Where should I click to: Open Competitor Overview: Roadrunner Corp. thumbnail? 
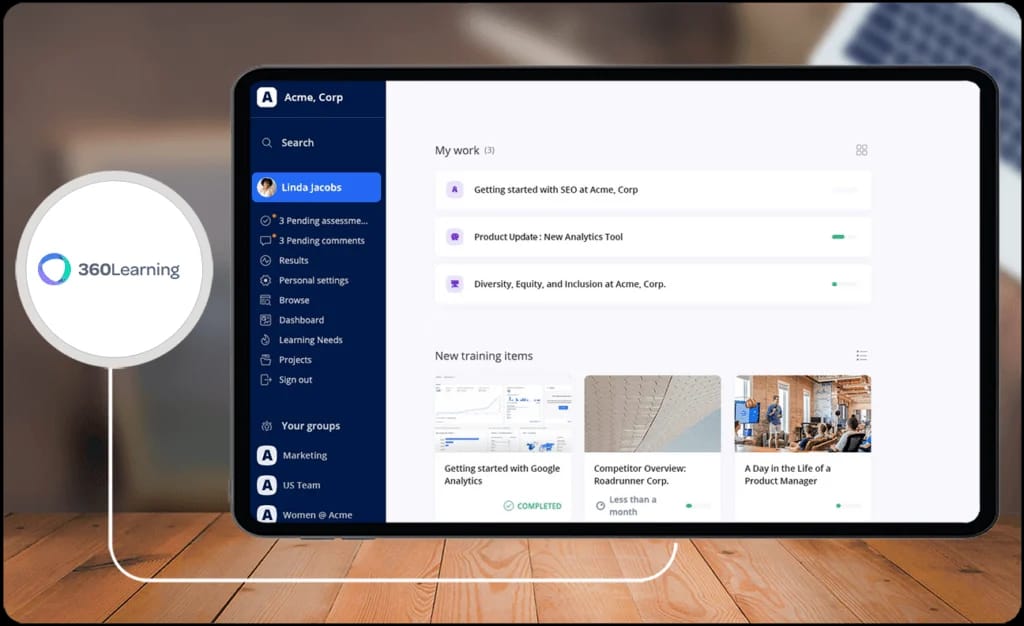652,413
